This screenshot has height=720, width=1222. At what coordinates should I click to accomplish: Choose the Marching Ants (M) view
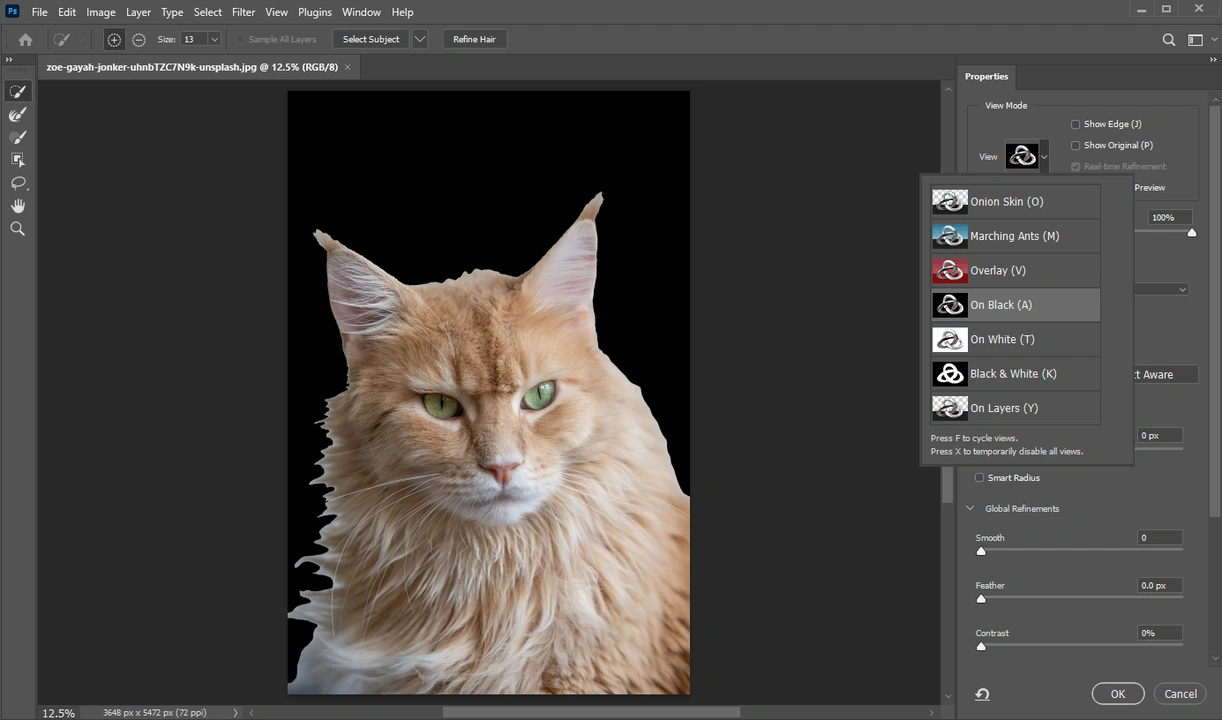click(1015, 236)
